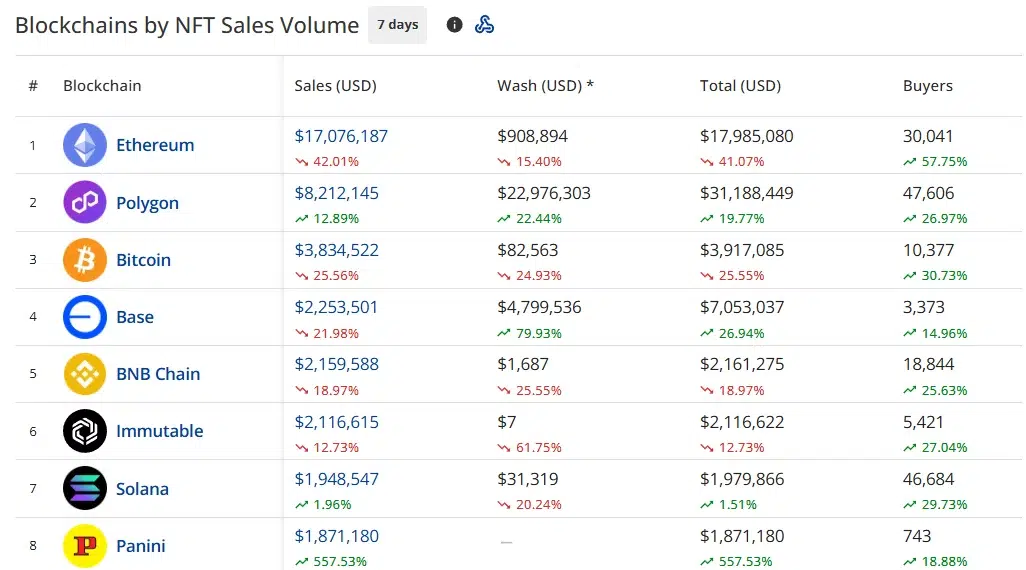Open the Solana blockchain link

(142, 489)
